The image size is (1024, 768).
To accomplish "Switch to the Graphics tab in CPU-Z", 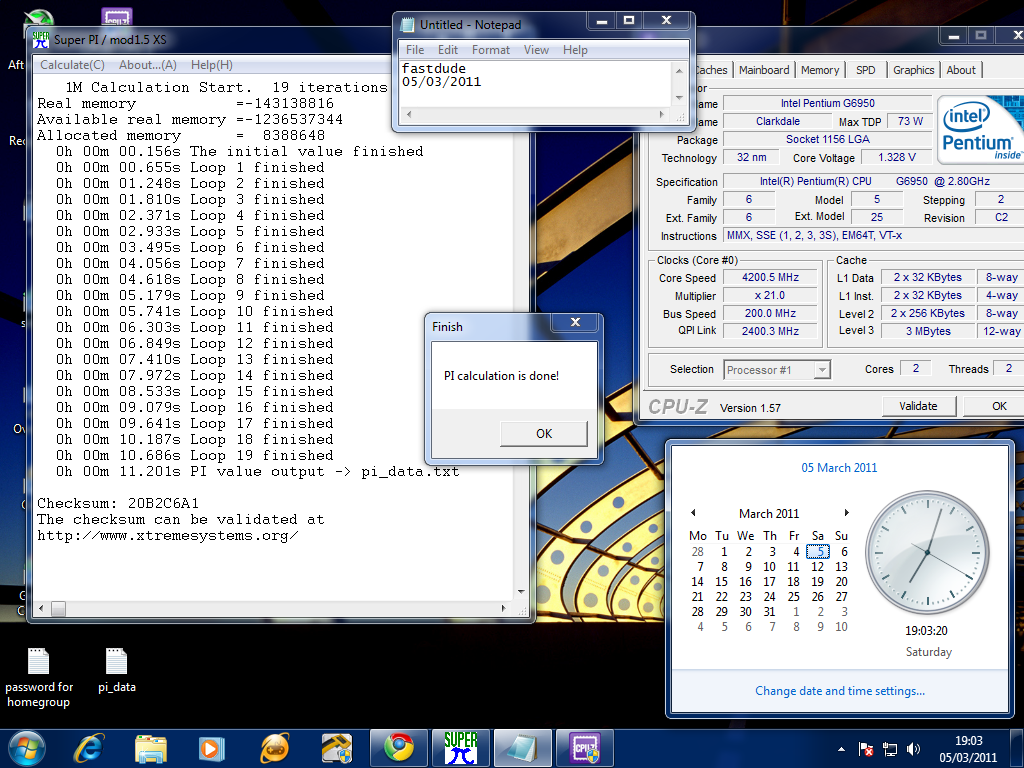I will pyautogui.click(x=913, y=70).
